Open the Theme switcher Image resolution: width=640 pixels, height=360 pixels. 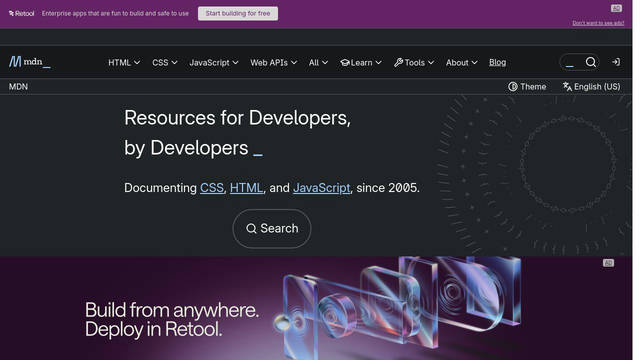[527, 87]
